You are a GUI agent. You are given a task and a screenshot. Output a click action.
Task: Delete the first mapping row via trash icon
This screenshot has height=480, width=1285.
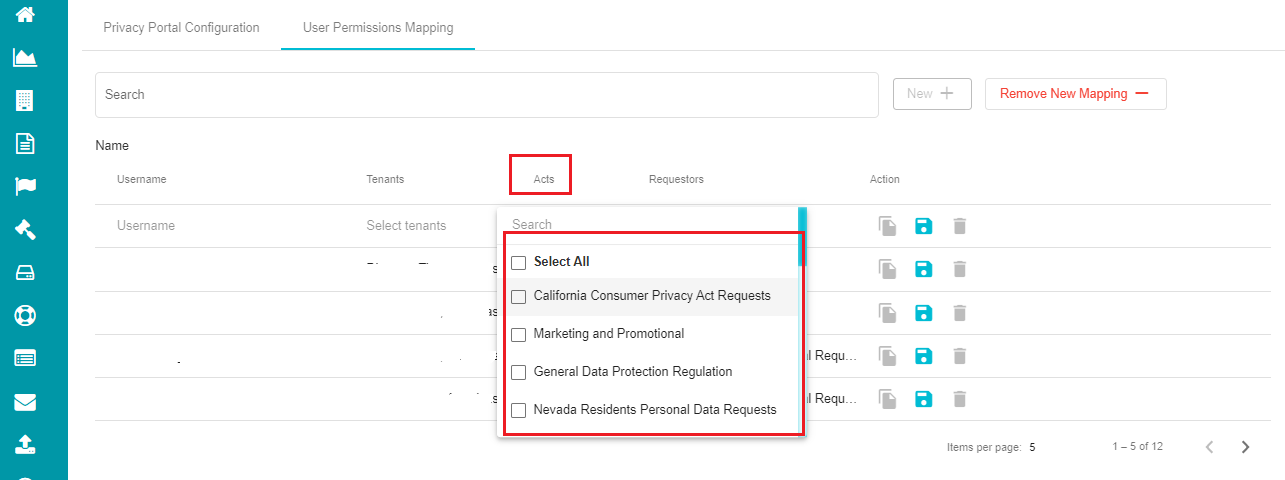click(x=959, y=226)
